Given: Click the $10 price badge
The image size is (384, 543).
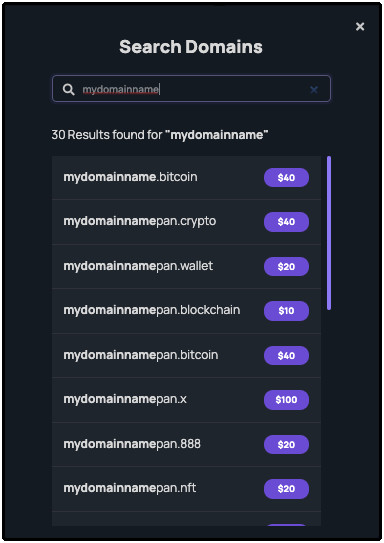Looking at the screenshot, I should 286,311.
